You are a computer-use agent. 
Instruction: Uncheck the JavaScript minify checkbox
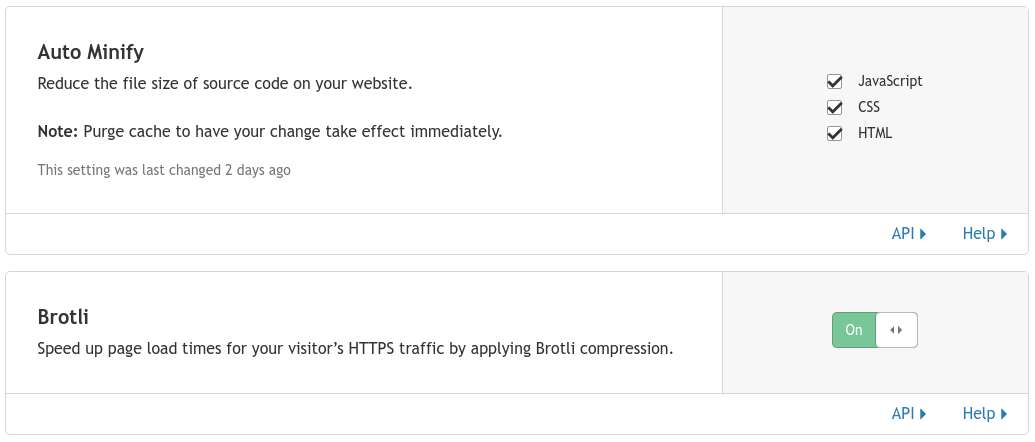[x=834, y=82]
